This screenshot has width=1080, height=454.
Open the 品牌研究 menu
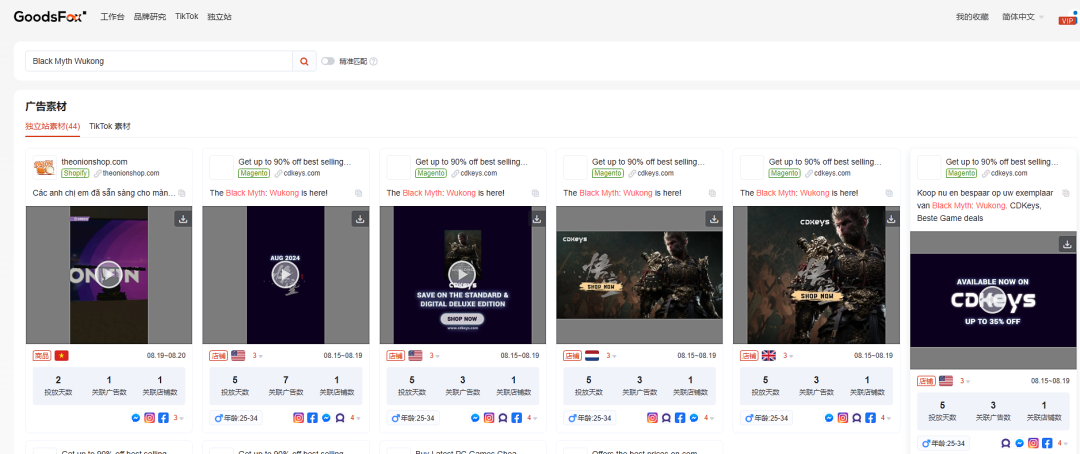point(149,17)
